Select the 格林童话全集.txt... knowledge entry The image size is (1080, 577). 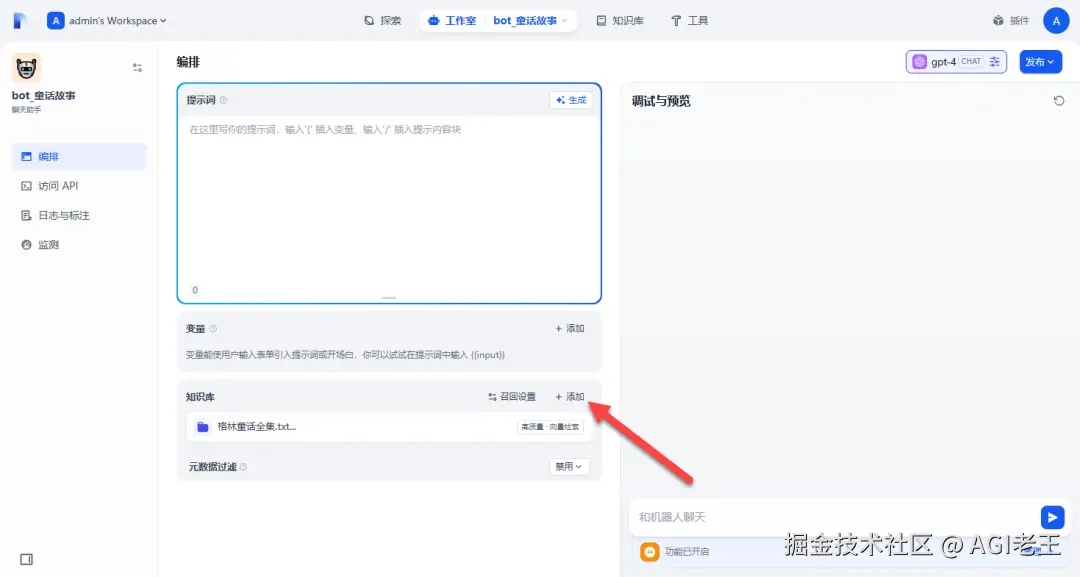pyautogui.click(x=389, y=427)
